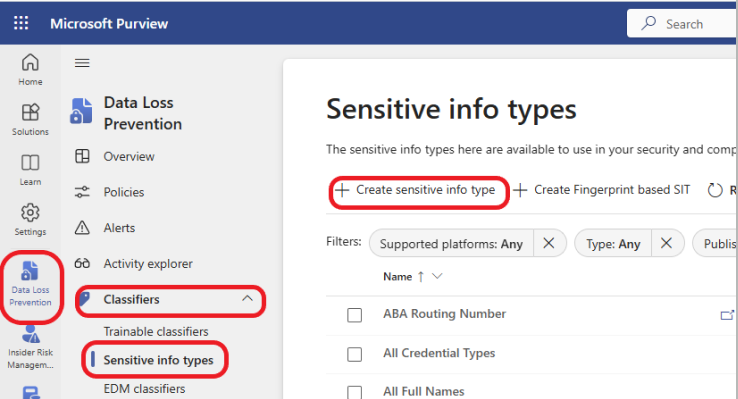Open the app launcher waffle icon
Image resolution: width=738 pixels, height=399 pixels.
[21, 23]
